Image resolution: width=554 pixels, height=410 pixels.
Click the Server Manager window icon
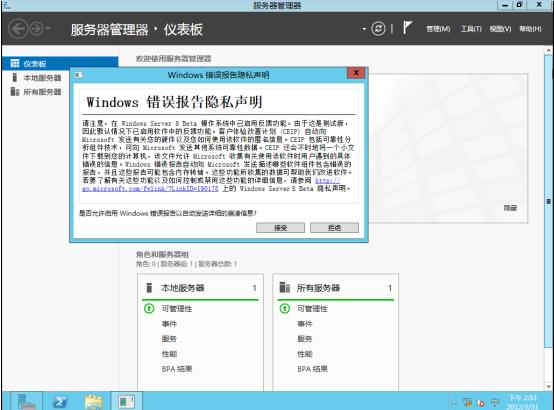click(x=7, y=5)
